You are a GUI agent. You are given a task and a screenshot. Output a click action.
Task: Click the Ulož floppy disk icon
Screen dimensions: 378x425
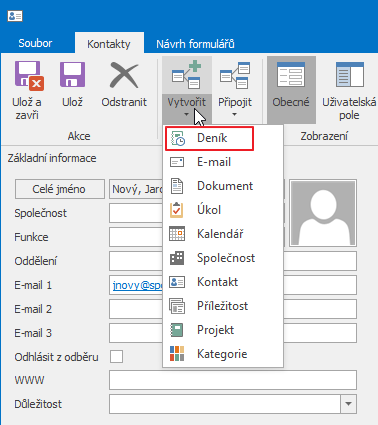coord(72,74)
